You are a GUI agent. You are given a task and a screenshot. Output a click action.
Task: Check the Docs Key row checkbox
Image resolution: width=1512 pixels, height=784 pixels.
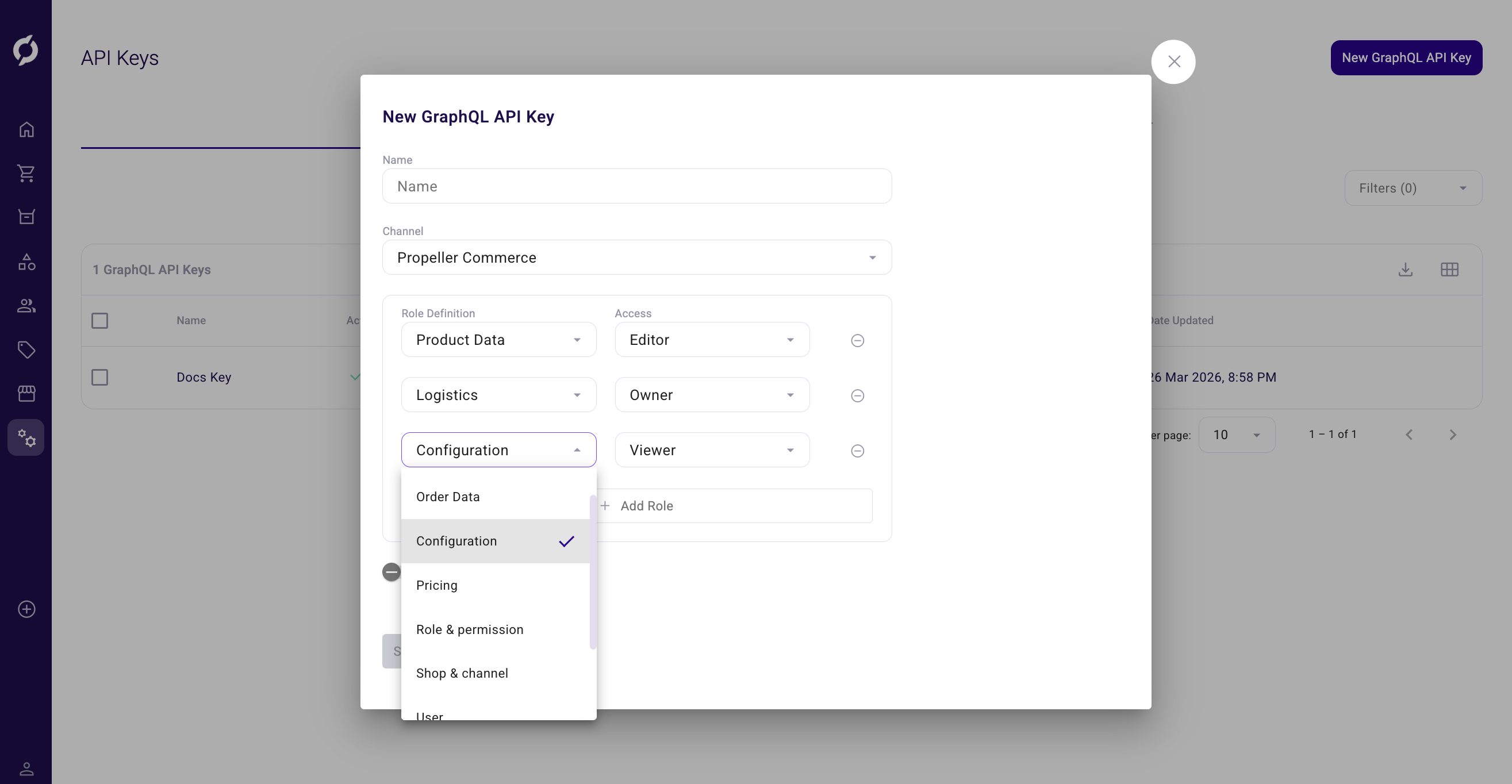coord(100,377)
